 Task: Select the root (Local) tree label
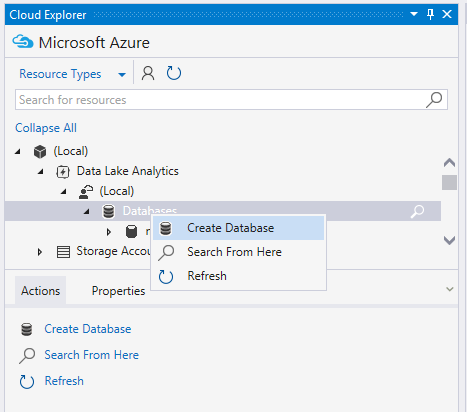pos(71,152)
